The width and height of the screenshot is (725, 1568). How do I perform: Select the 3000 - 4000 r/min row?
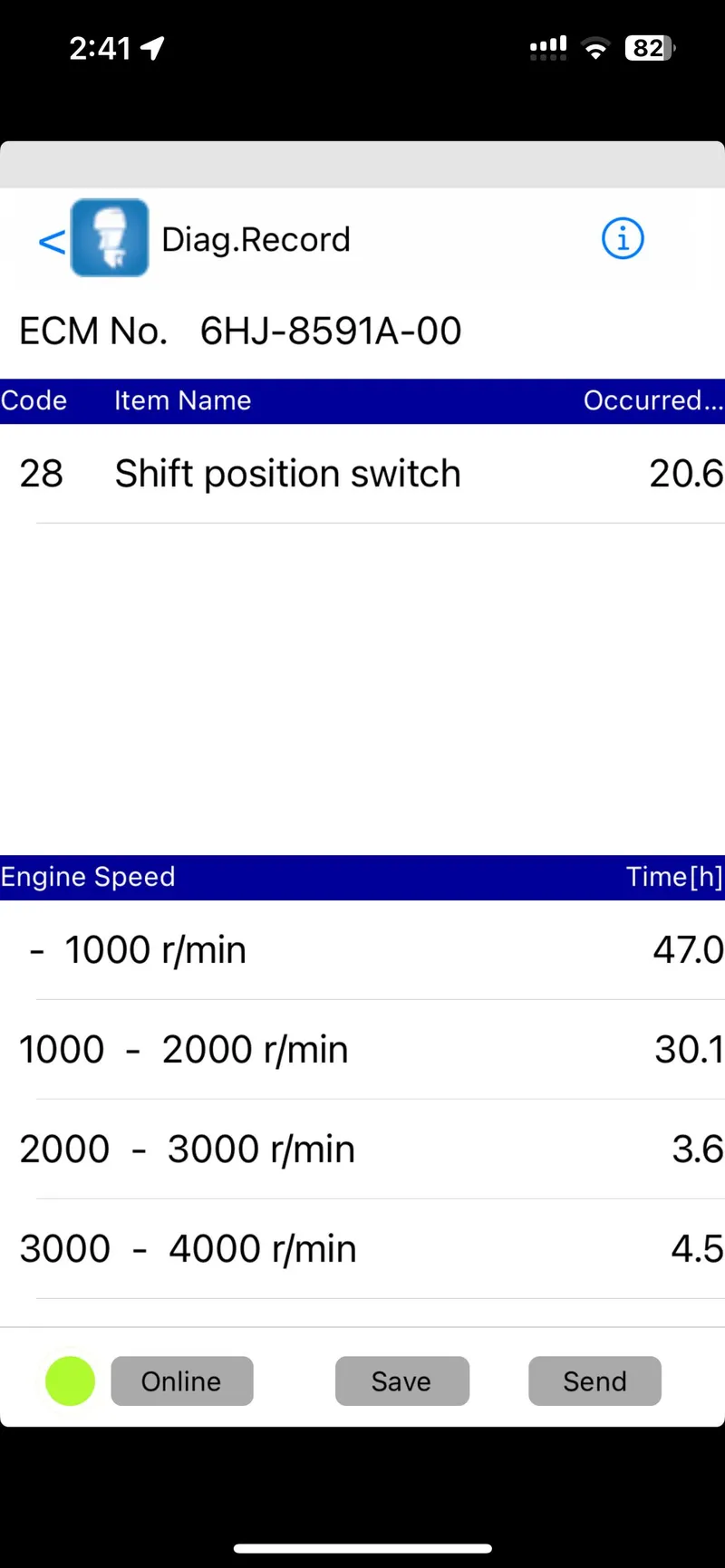pos(362,1249)
